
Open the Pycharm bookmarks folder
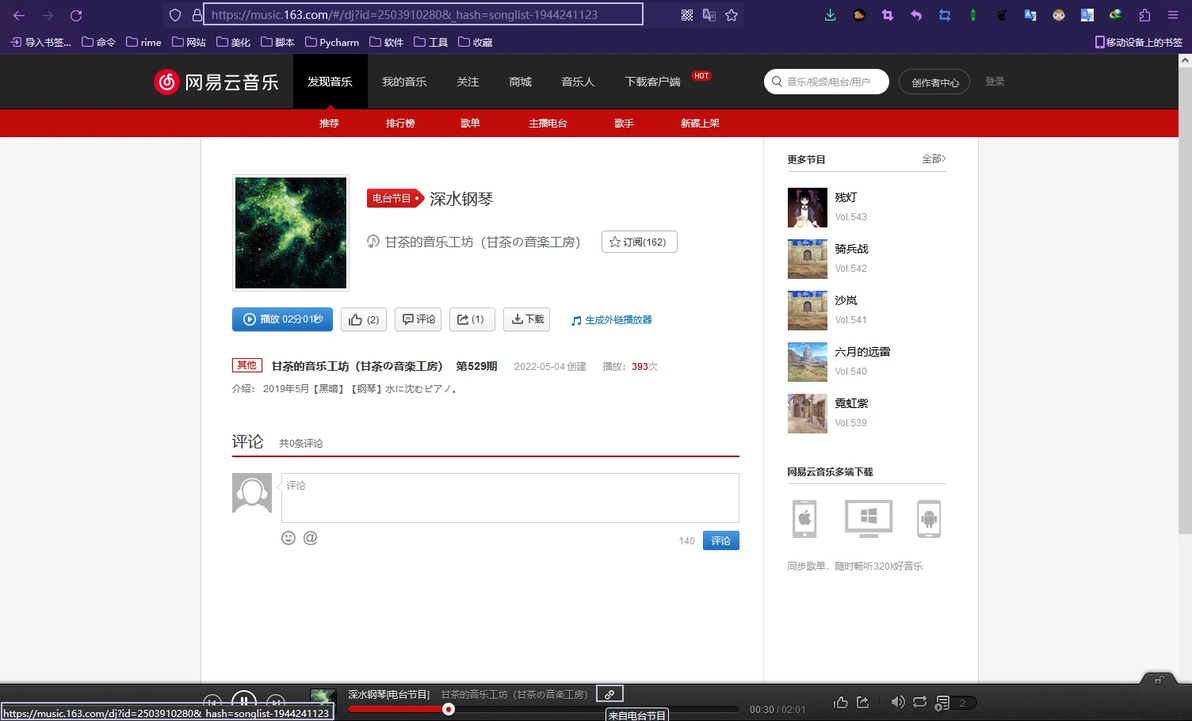click(x=332, y=43)
